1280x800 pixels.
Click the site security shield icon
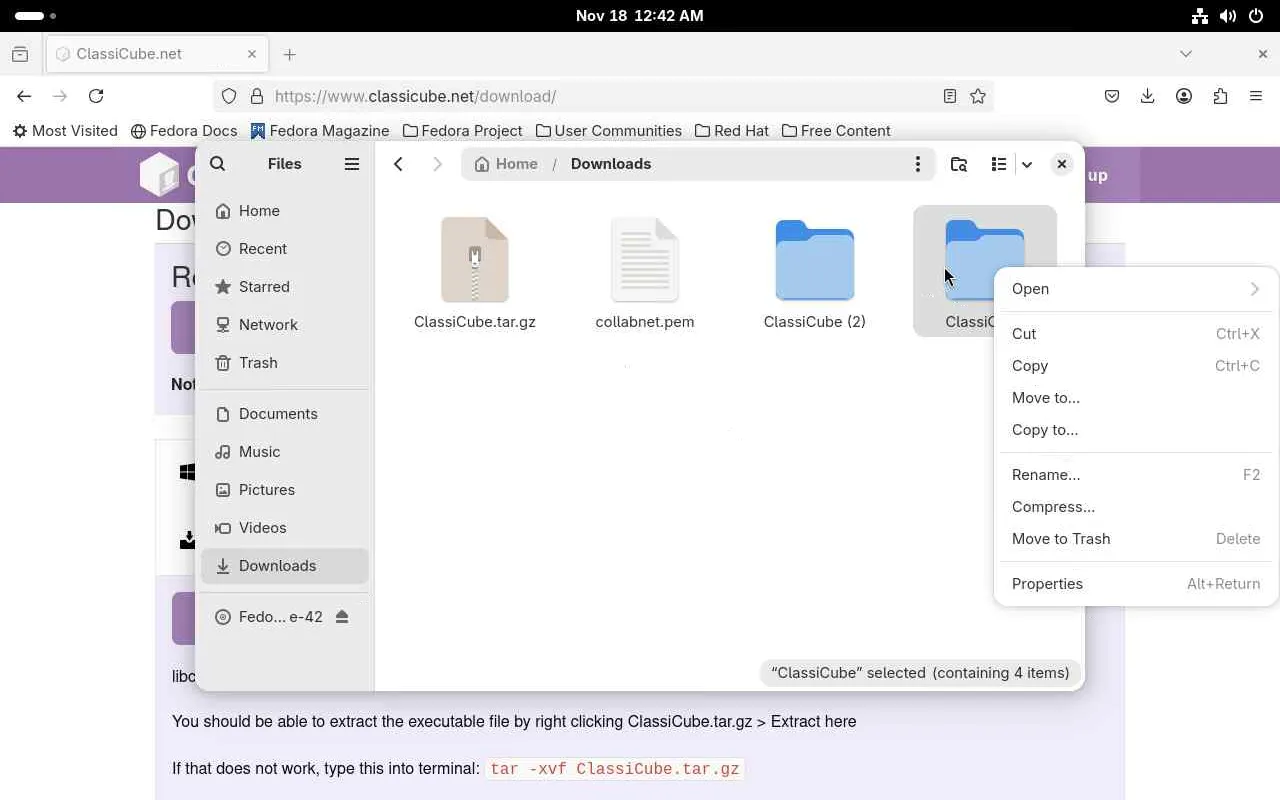tap(229, 96)
